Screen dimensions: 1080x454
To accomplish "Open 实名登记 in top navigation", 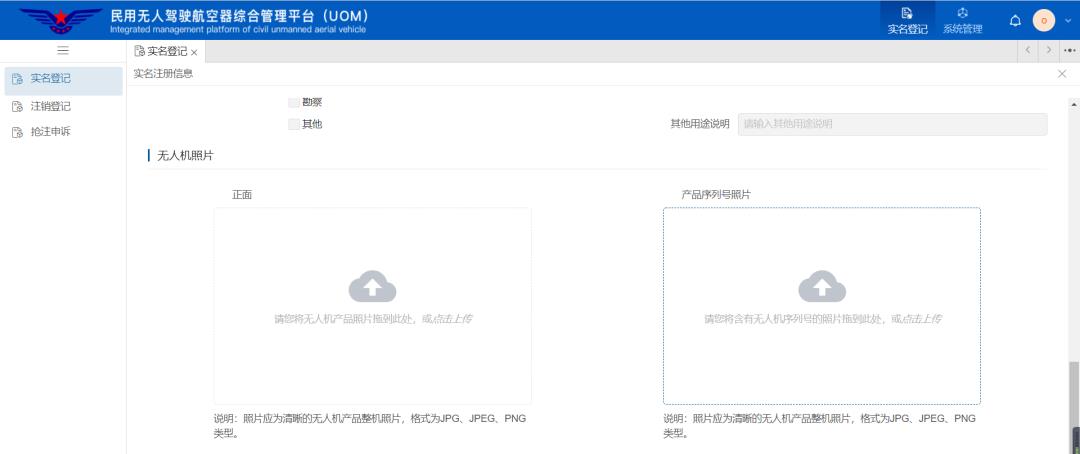I will click(x=907, y=21).
